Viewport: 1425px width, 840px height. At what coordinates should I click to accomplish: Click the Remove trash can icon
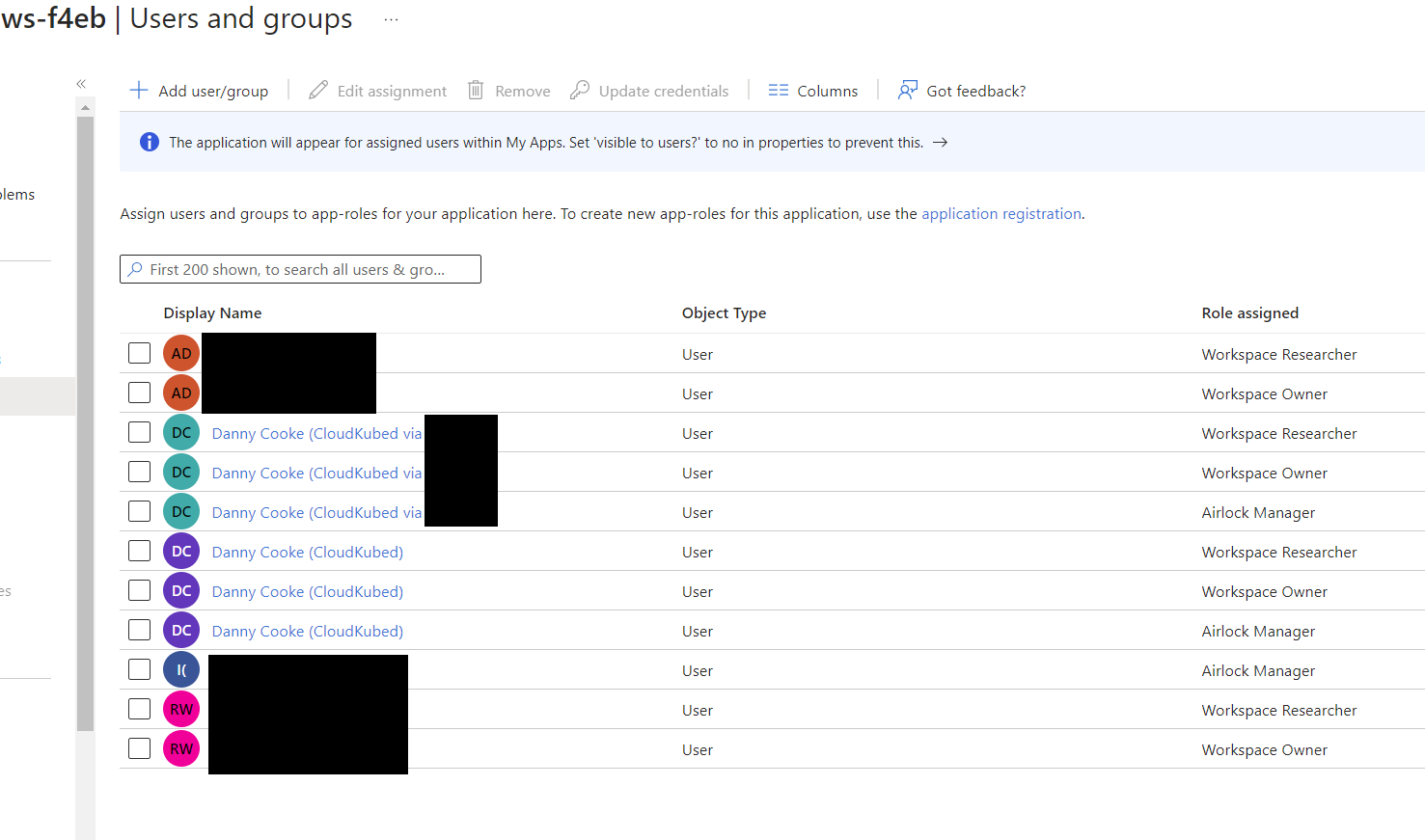click(x=475, y=90)
